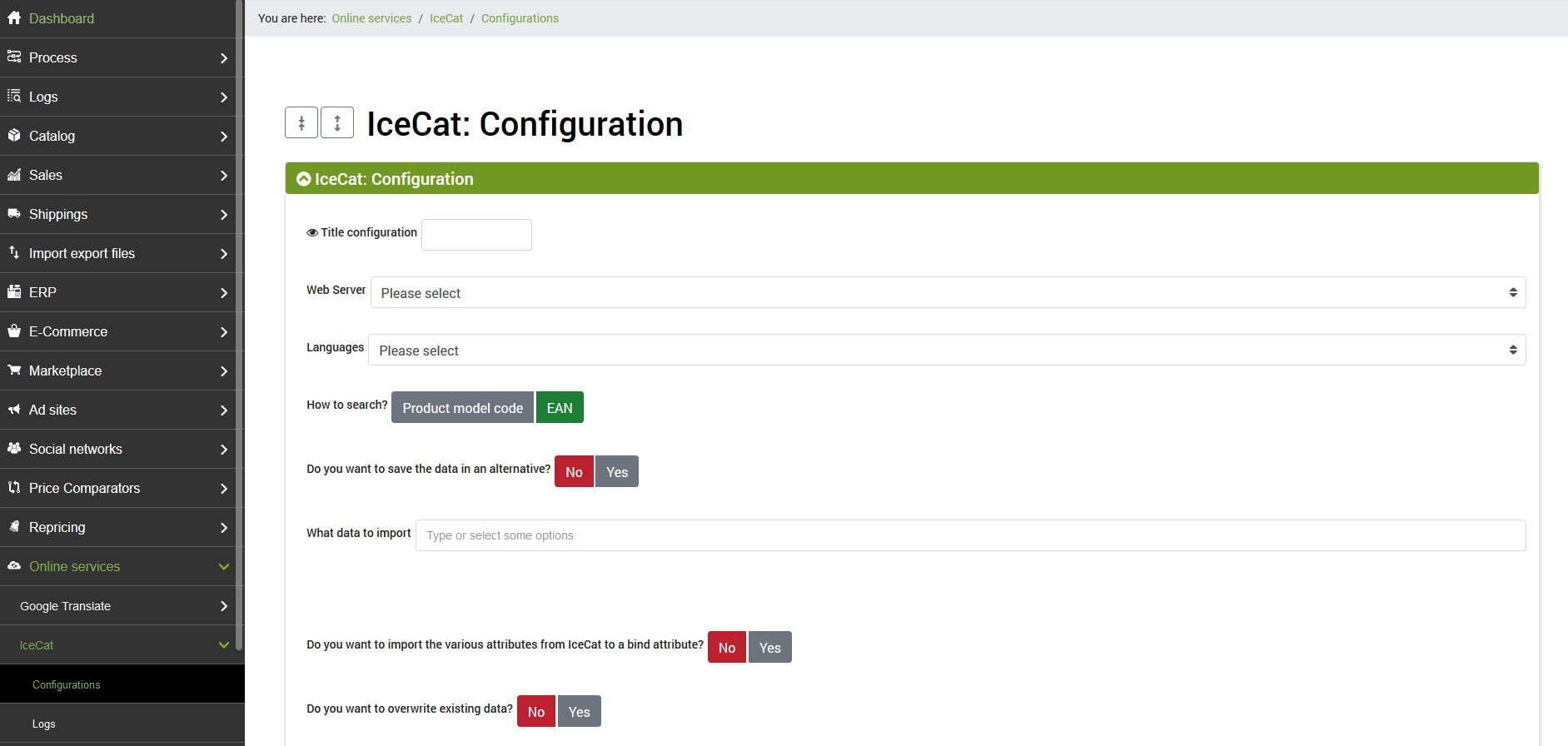1568x746 pixels.
Task: Open the Configurations submenu item
Action: pos(122,684)
